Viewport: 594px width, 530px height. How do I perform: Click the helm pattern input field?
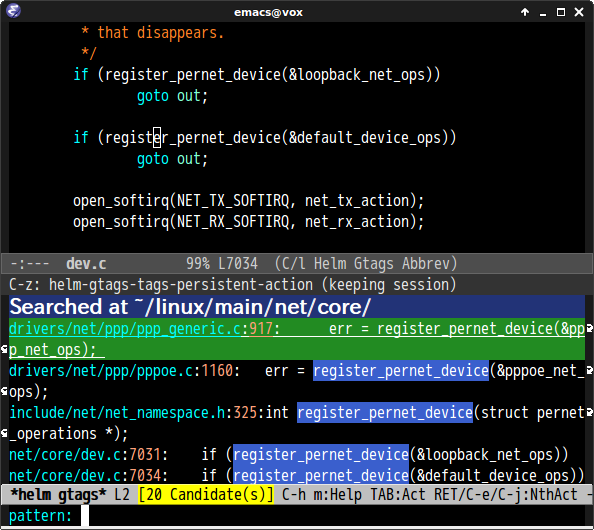point(333,516)
